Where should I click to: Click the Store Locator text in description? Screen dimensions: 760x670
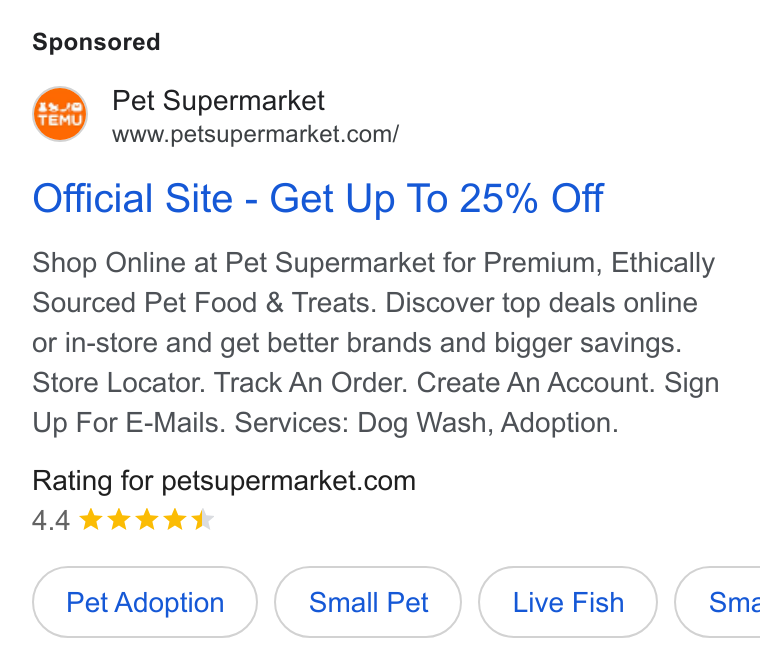coord(119,383)
